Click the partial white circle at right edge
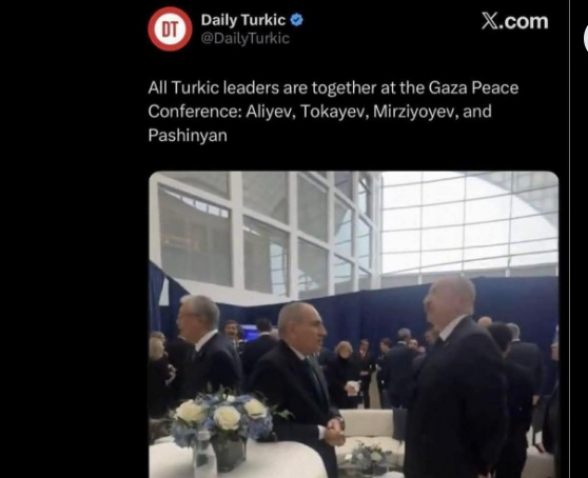Image resolution: width=588 pixels, height=478 pixels. 585,39
